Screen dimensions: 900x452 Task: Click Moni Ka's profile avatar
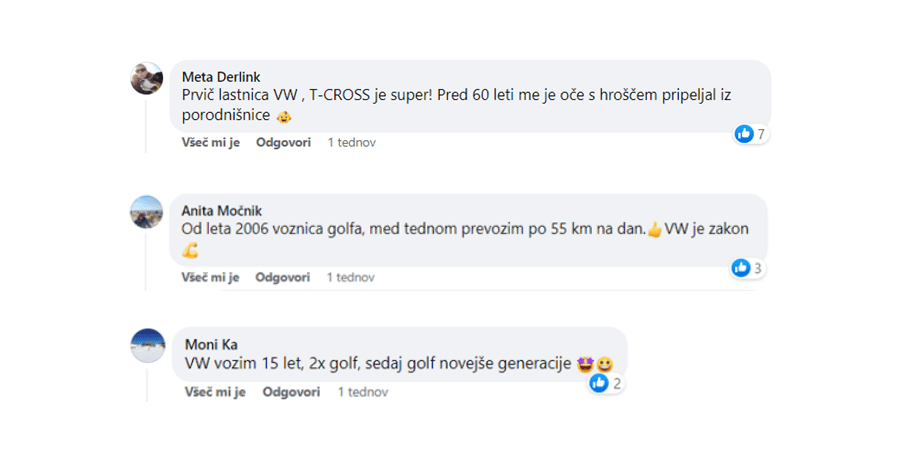pos(148,346)
